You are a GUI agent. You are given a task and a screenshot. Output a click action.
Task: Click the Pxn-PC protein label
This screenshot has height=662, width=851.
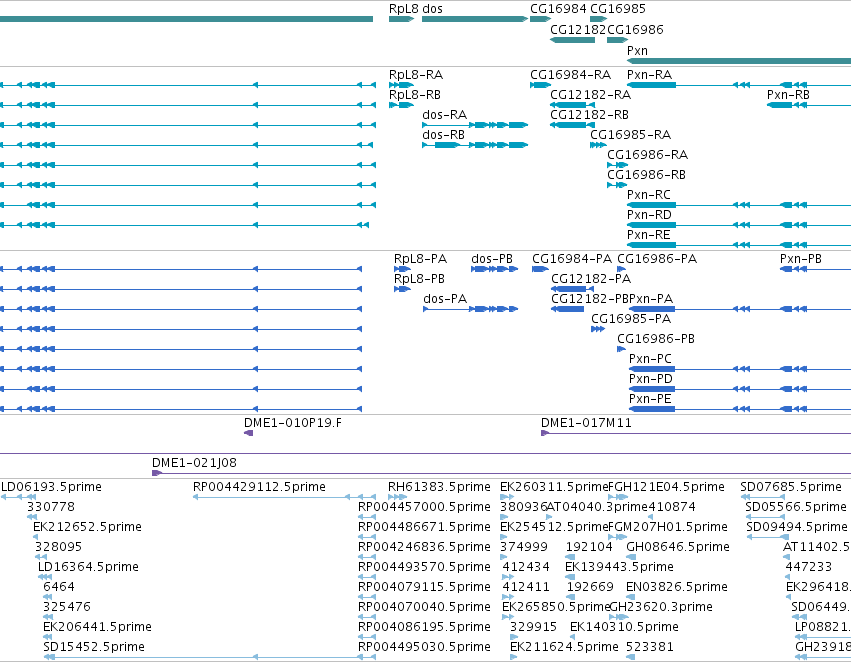coord(650,360)
